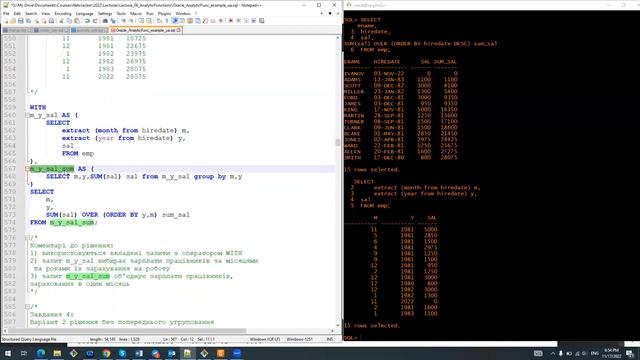Collapse the comment fold at line 576

[x=27, y=238]
